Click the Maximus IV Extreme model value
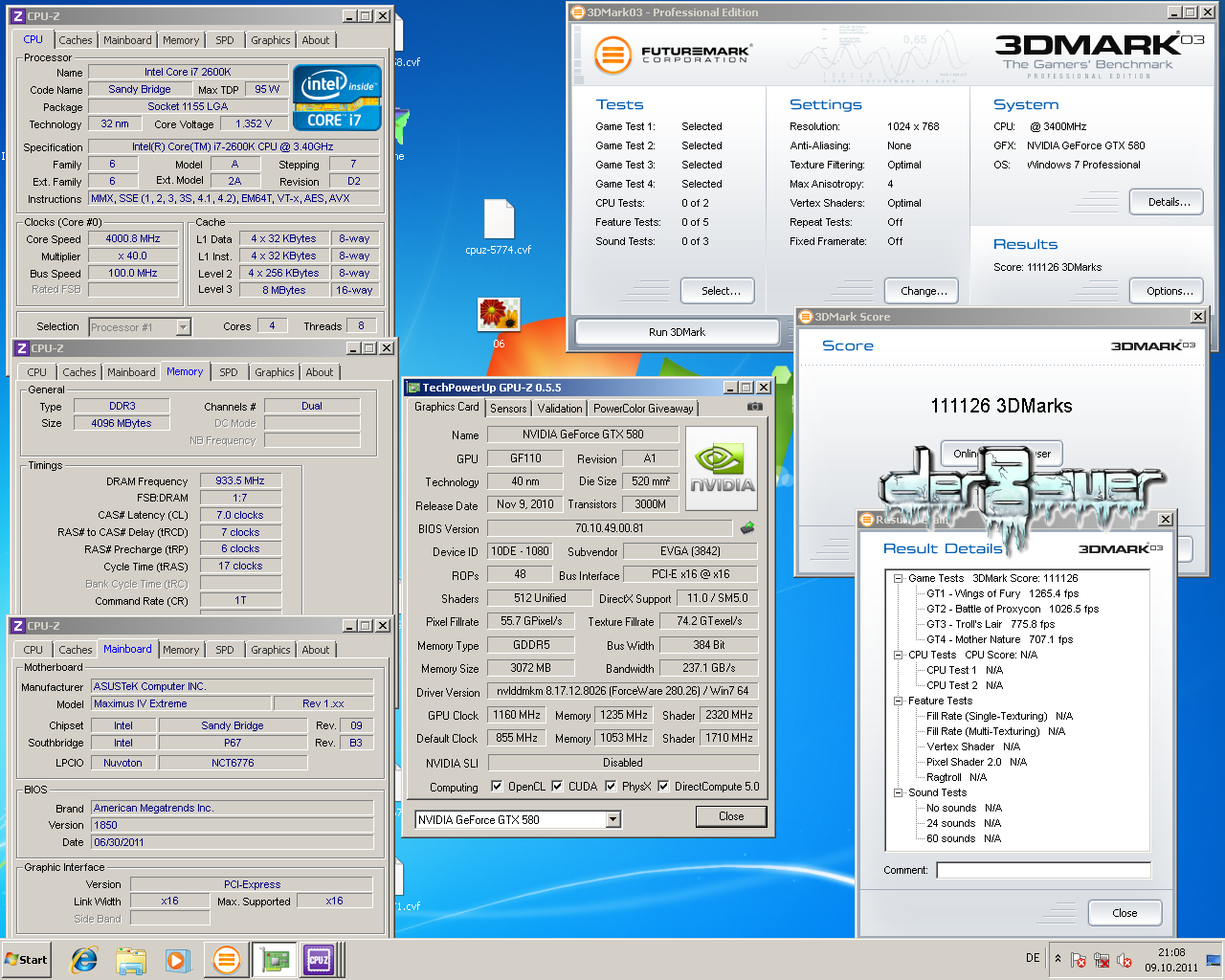 point(181,703)
